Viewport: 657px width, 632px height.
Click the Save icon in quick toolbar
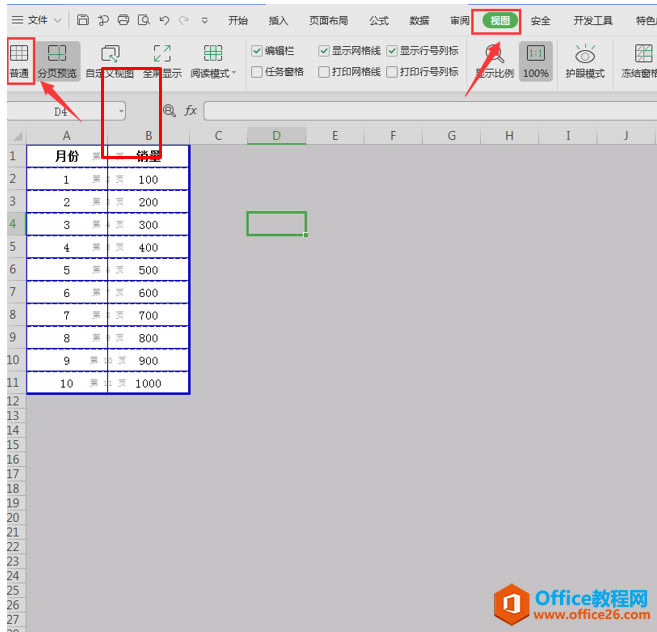[x=83, y=20]
